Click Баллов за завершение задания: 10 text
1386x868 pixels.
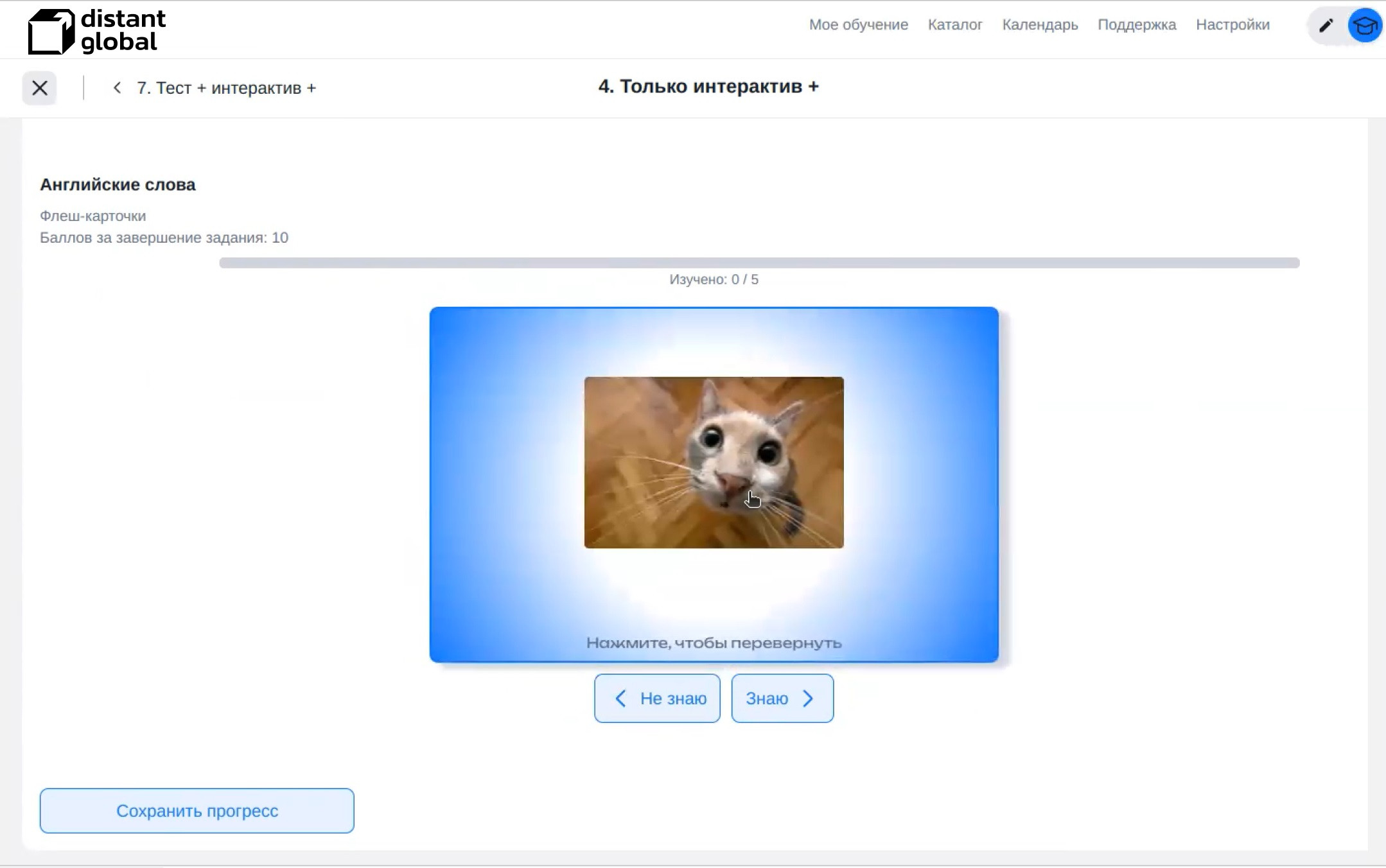(x=164, y=238)
